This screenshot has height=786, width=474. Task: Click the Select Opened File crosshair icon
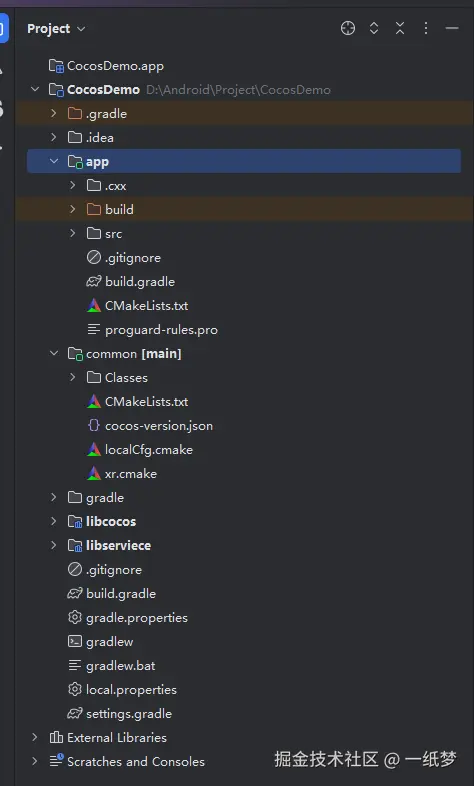click(x=348, y=29)
